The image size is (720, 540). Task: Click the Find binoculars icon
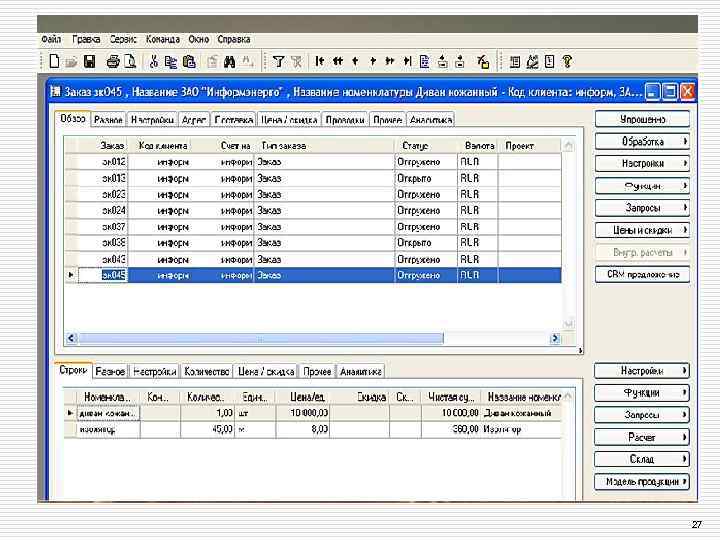click(x=229, y=61)
